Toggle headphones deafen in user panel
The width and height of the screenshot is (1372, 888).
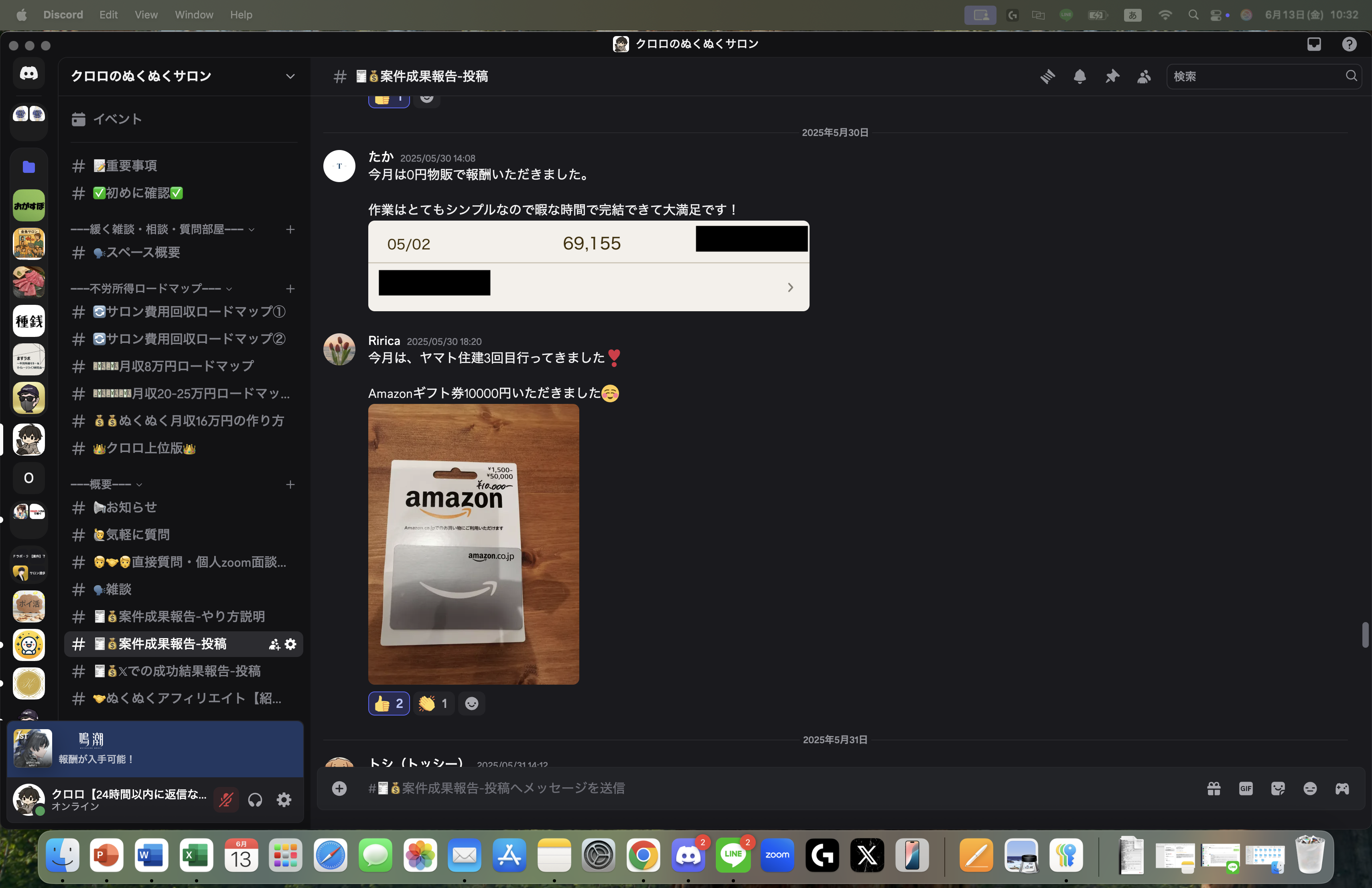click(x=255, y=800)
